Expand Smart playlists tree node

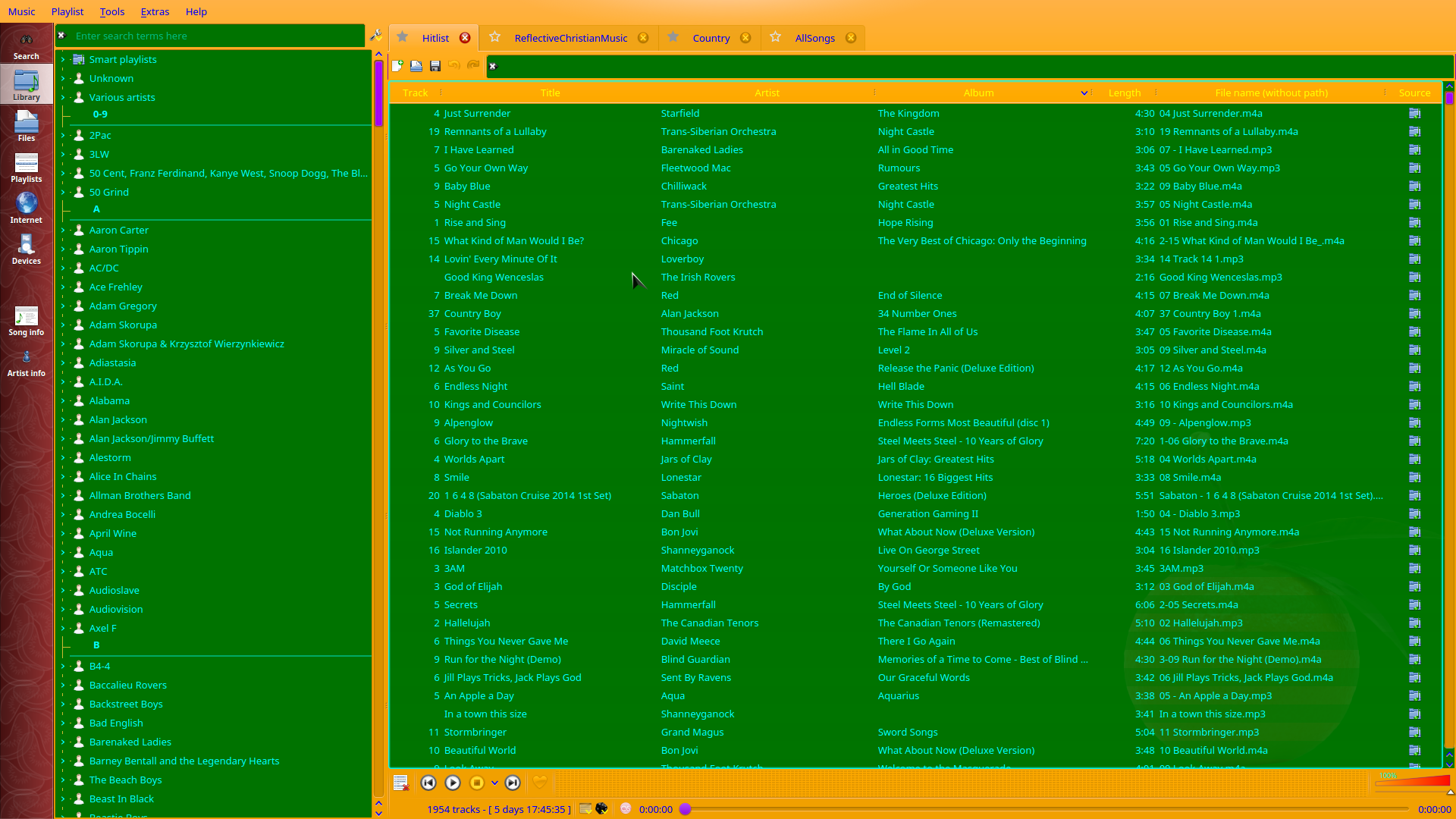tap(63, 59)
